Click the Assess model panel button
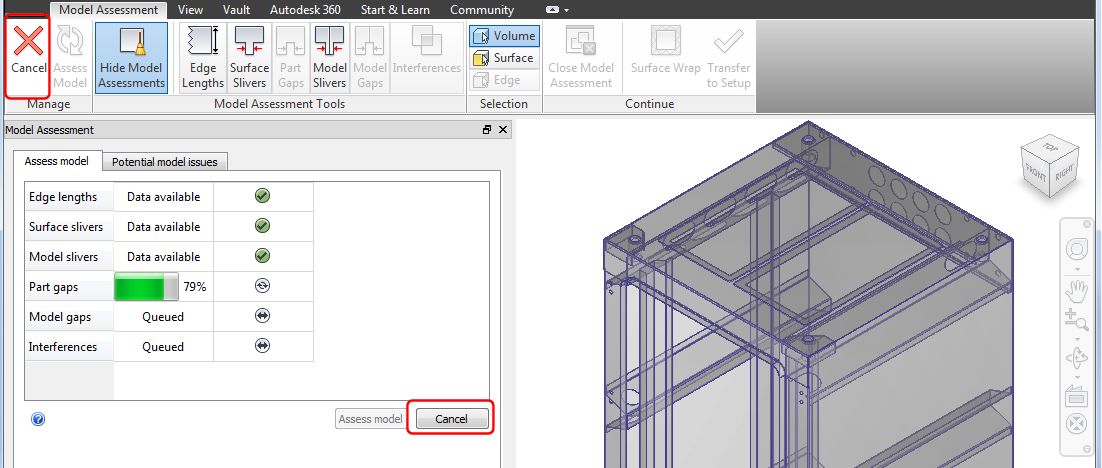Viewport: 1102px width, 468px height. coord(370,419)
